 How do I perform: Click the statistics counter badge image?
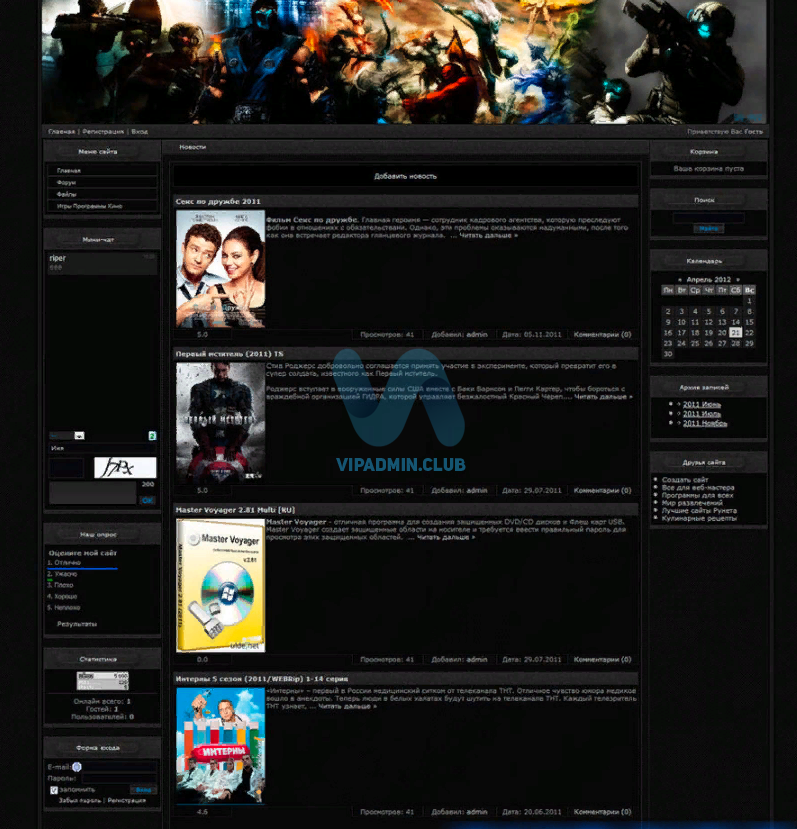click(x=103, y=680)
